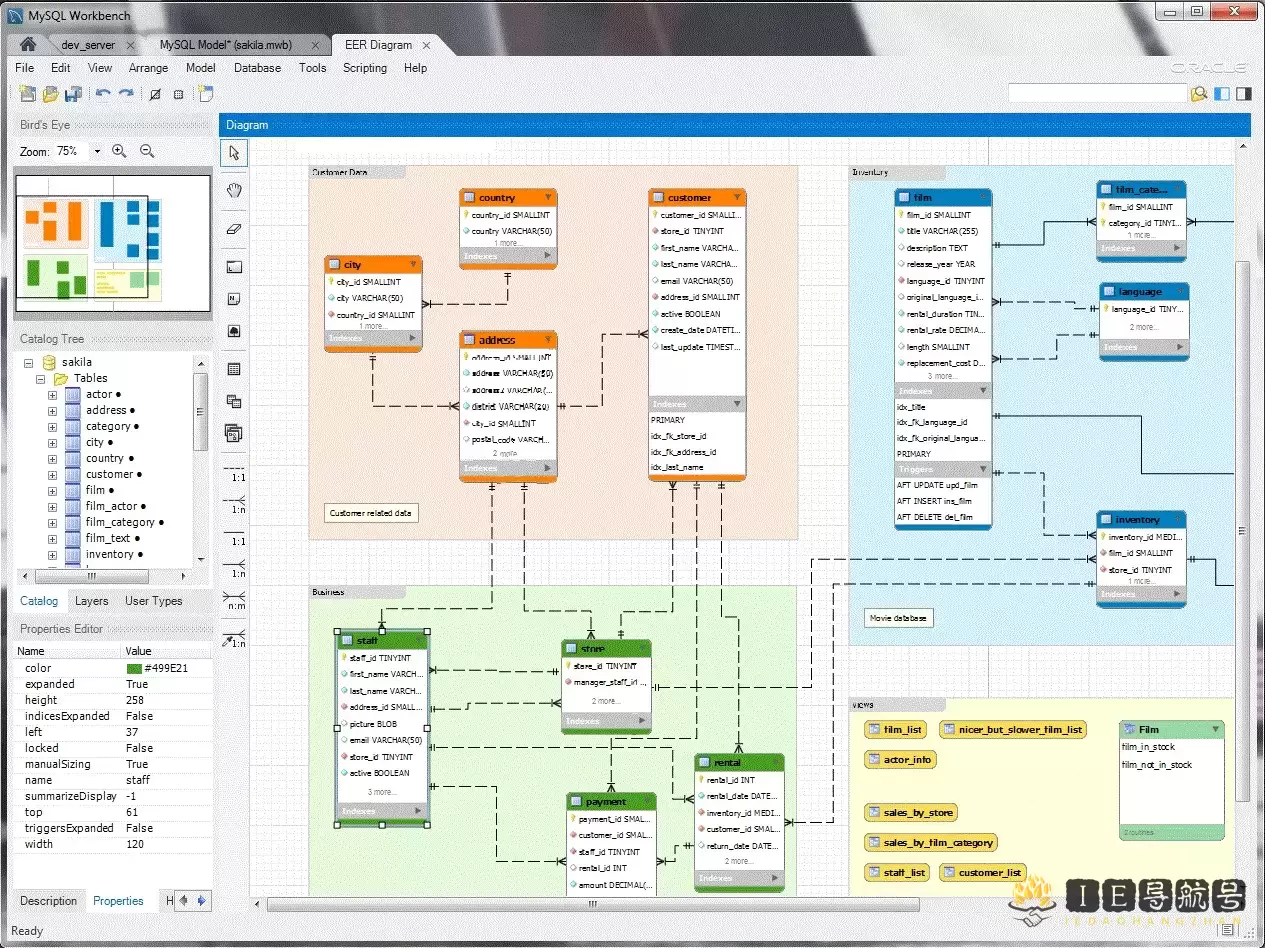Viewport: 1265px width, 948px height.
Task: Switch to the dev_server tab
Action: [x=88, y=45]
